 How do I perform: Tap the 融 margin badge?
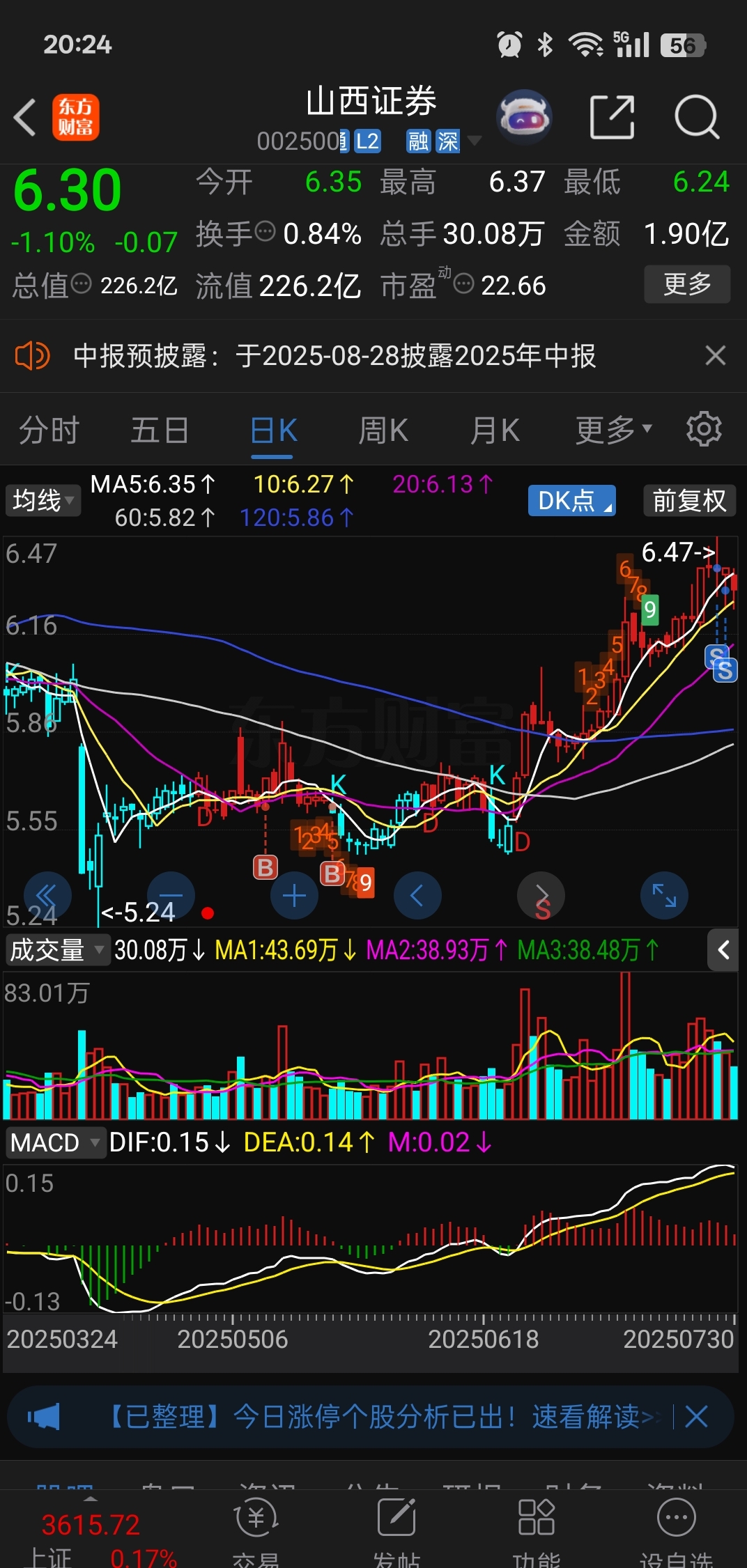point(418,141)
